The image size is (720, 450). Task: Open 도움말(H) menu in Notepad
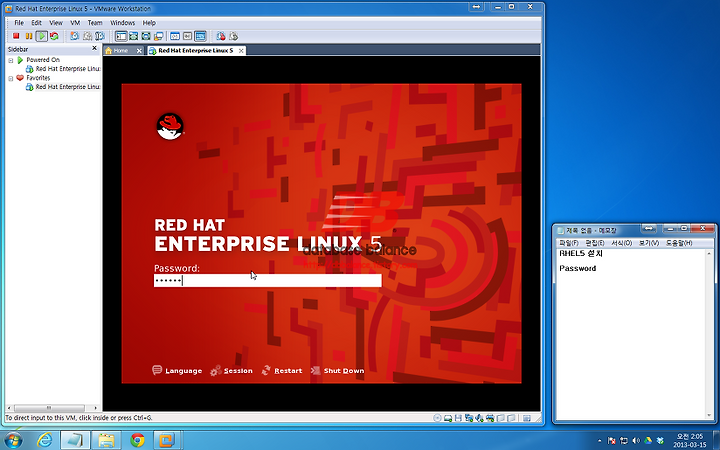click(x=679, y=243)
